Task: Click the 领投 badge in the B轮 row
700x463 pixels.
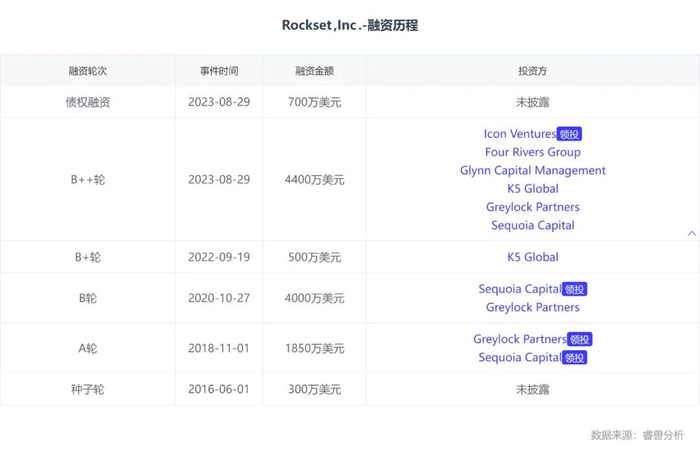Action: pos(574,289)
